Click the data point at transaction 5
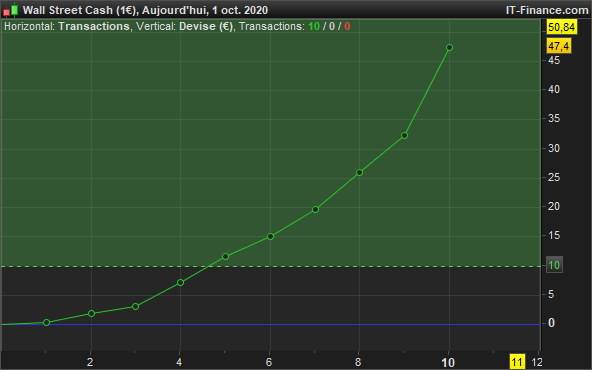 click(225, 256)
